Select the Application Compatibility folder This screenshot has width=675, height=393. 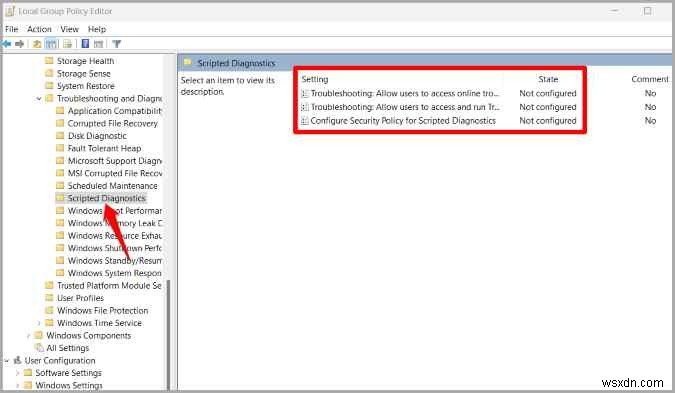point(115,111)
